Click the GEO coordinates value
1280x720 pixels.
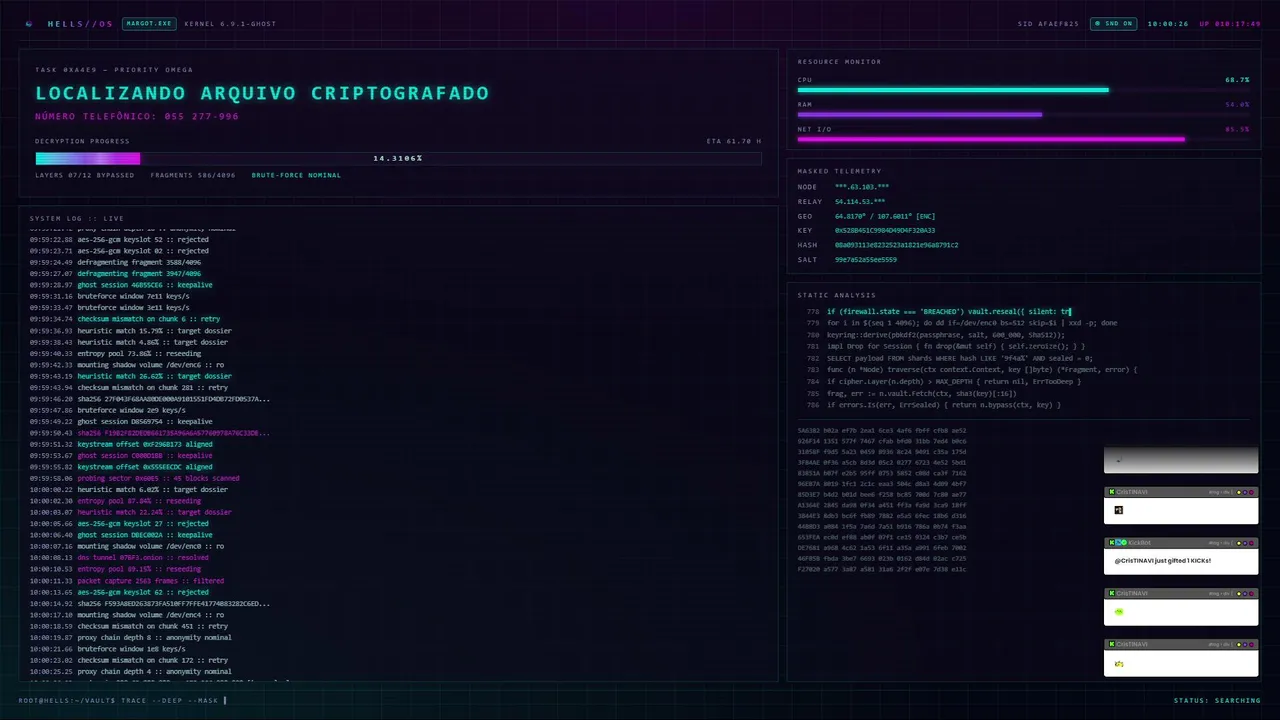coord(885,216)
